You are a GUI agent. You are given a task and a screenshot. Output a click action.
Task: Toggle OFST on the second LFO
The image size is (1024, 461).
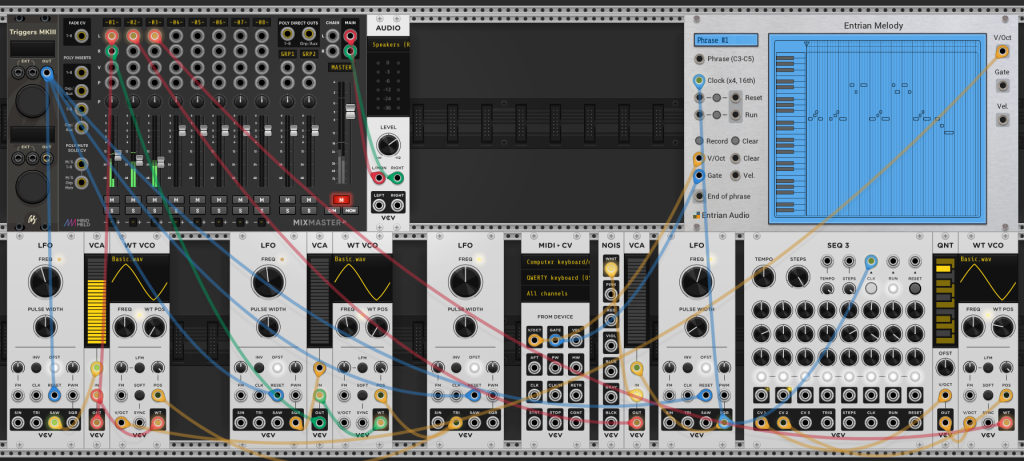click(278, 368)
